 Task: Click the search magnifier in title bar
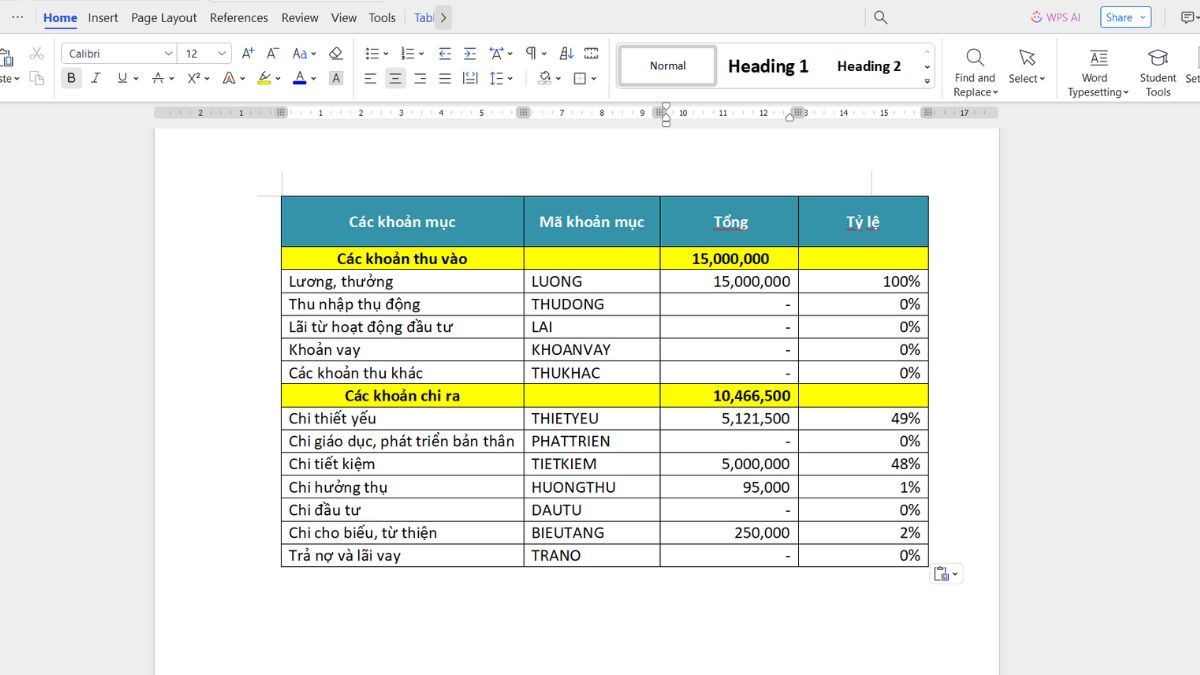[881, 17]
